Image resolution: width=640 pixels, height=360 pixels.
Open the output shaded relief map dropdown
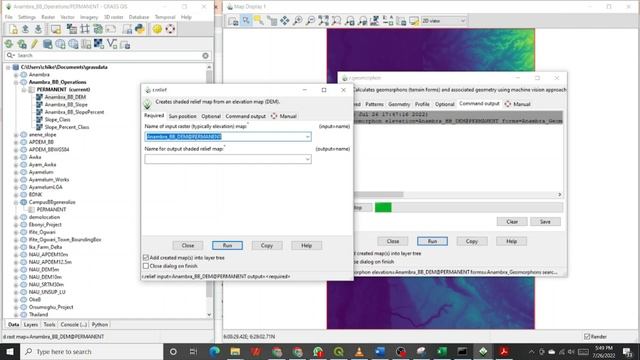(x=307, y=159)
